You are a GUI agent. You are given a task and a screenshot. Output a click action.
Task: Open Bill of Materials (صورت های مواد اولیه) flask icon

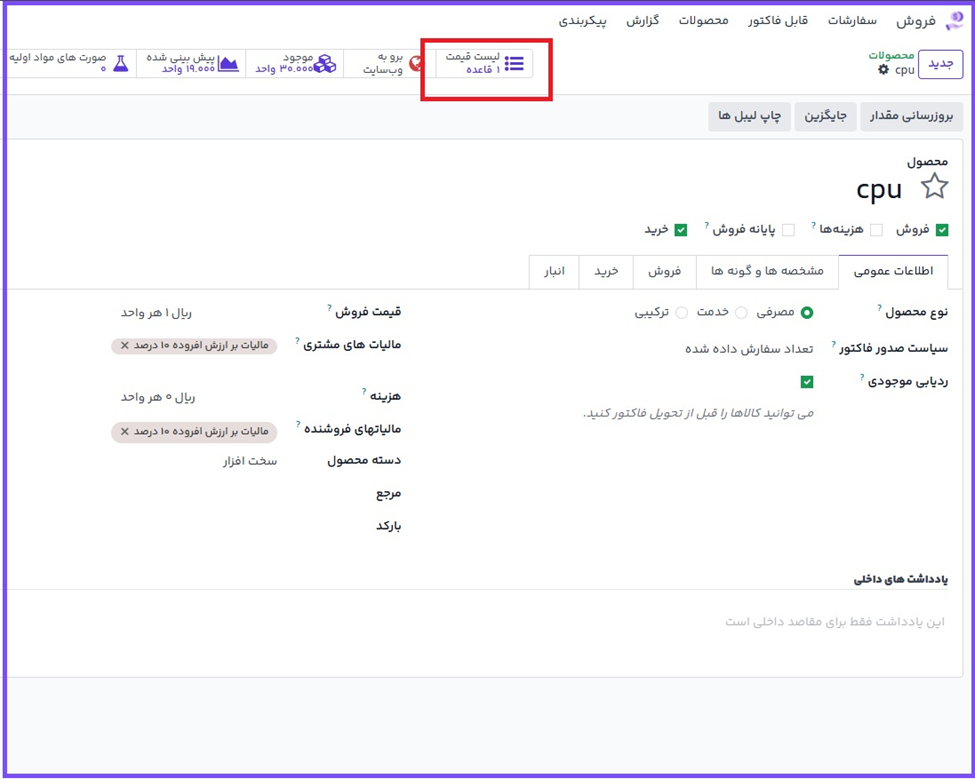120,64
